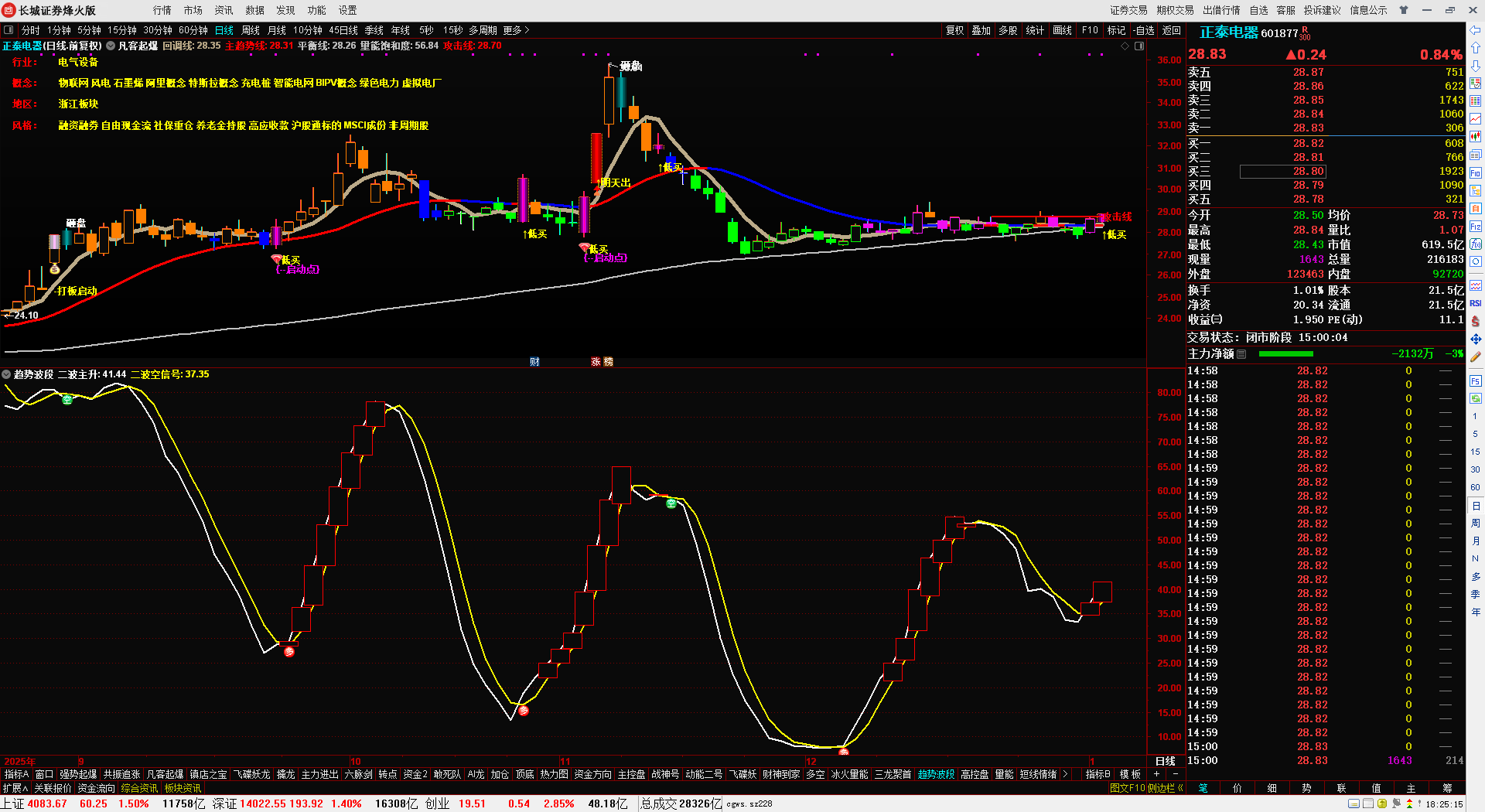Switch to 5-minute period in right sidebar

pyautogui.click(x=1475, y=434)
